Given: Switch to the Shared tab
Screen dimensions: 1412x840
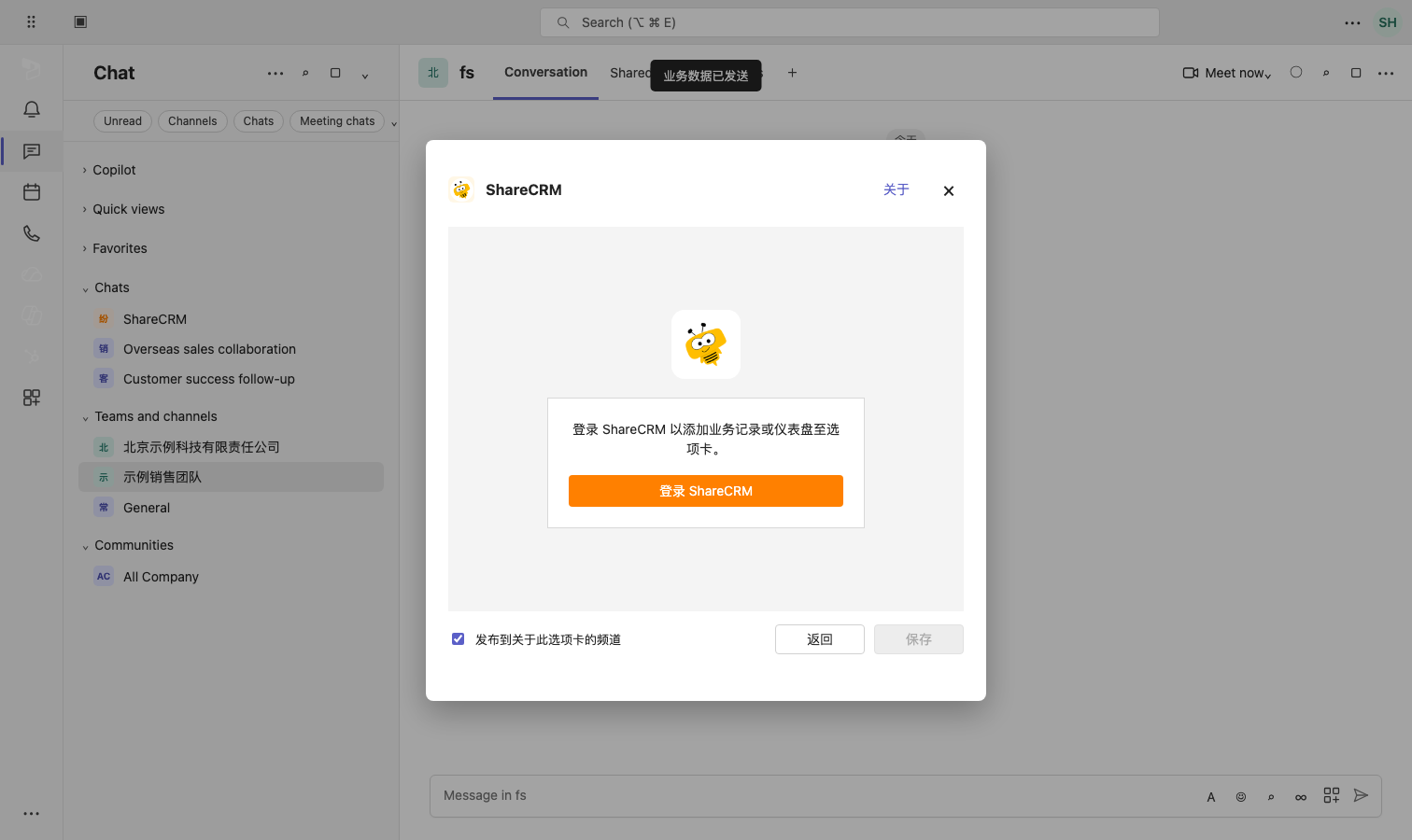Looking at the screenshot, I should point(630,73).
